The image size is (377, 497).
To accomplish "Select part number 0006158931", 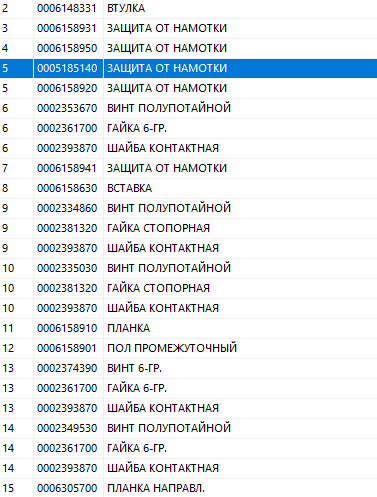I will click(x=67, y=28).
